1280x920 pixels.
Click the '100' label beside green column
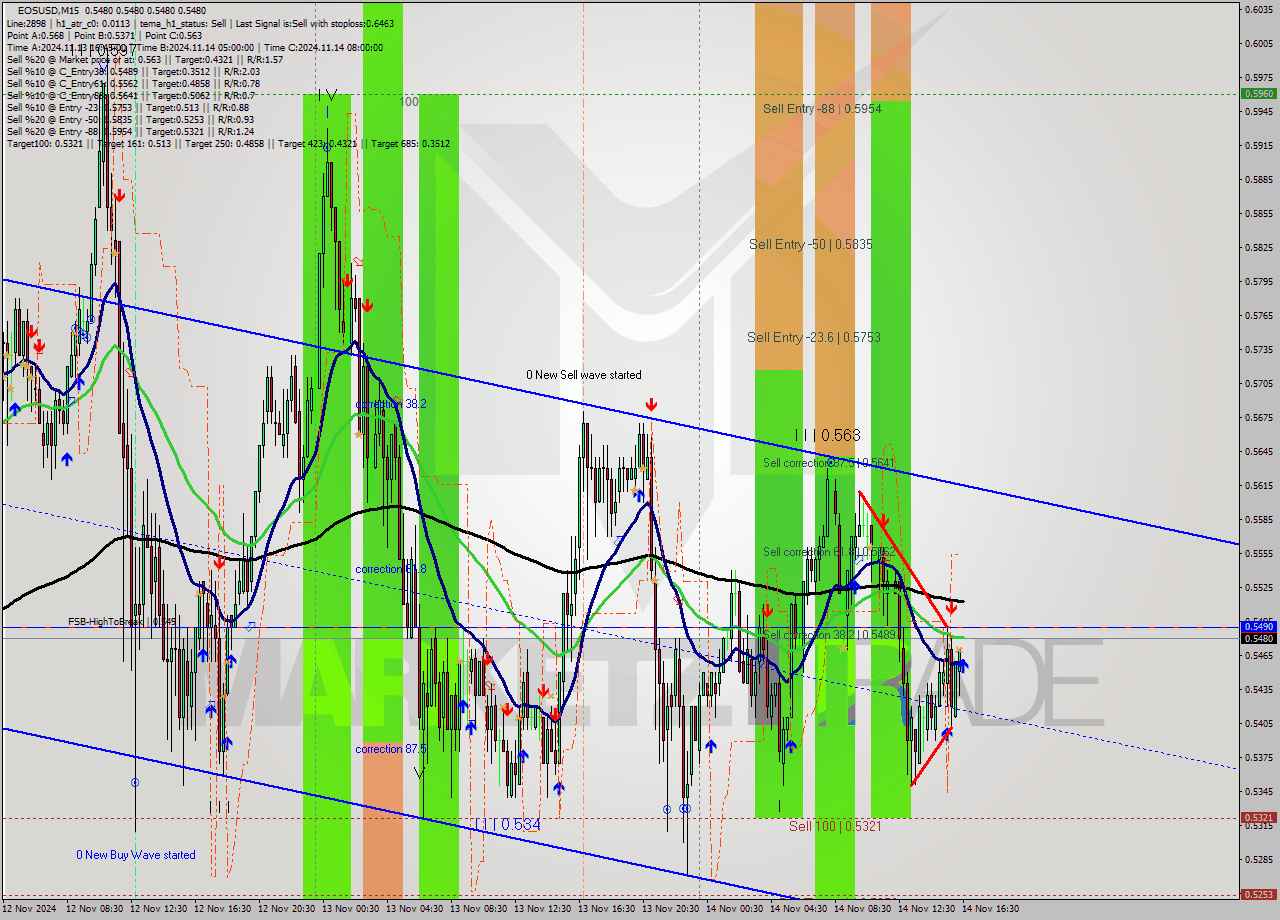(x=409, y=102)
